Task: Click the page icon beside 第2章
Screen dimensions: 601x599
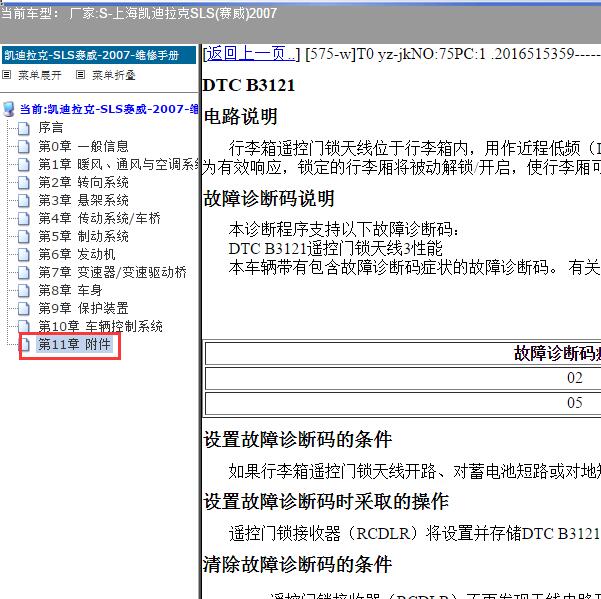Action: [x=24, y=182]
